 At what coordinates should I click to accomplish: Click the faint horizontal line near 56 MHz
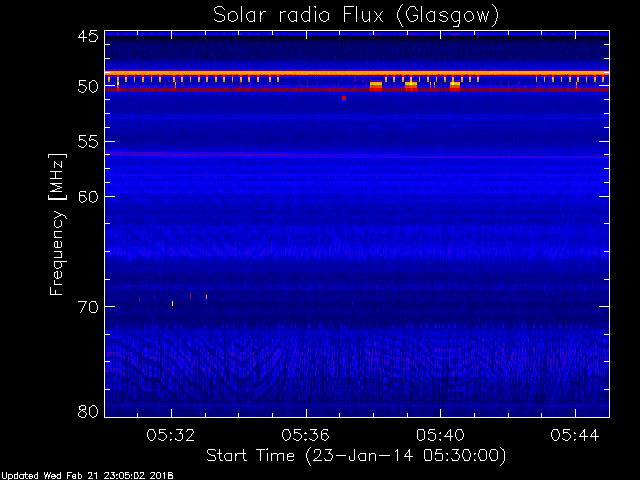click(357, 155)
